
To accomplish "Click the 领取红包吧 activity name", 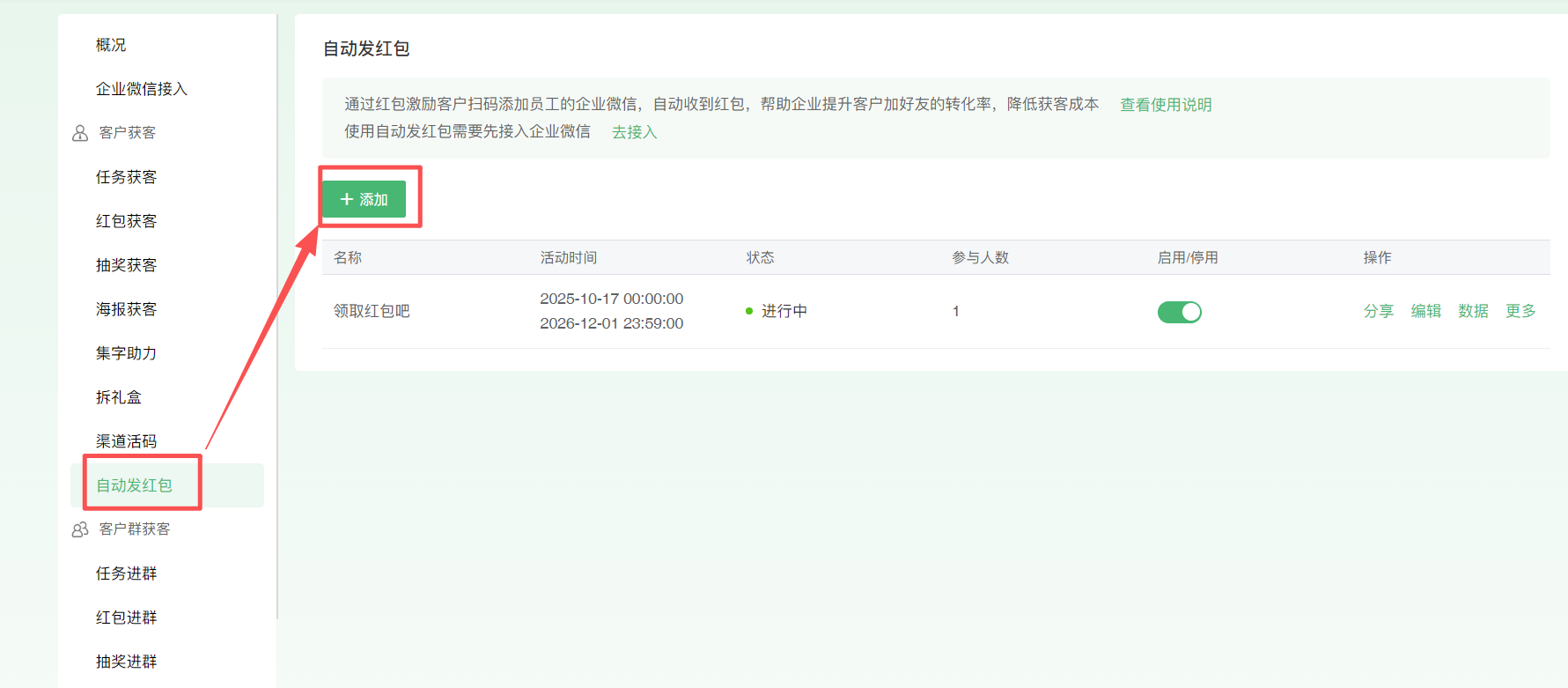I will pyautogui.click(x=372, y=311).
